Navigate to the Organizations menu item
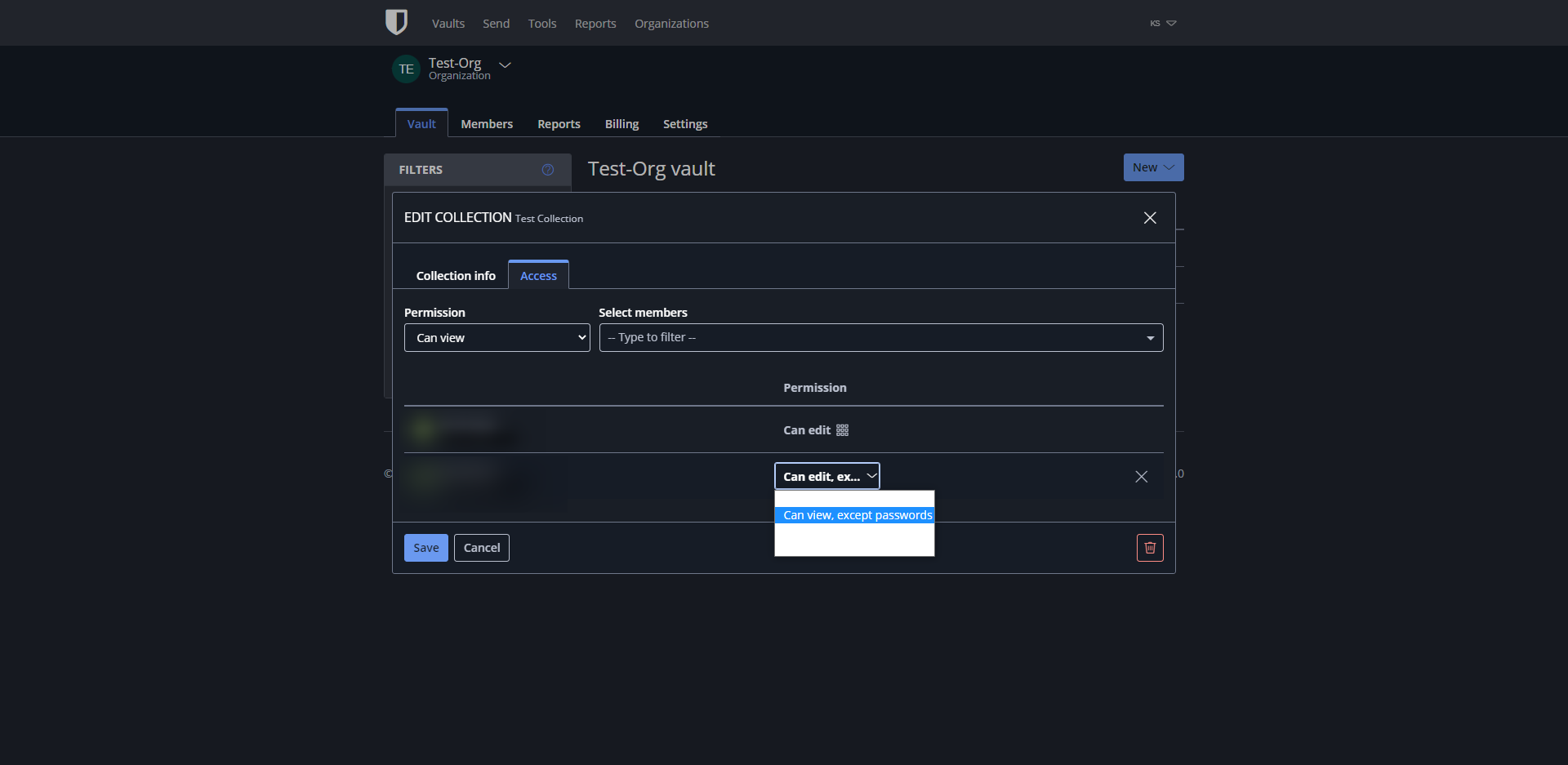 671,23
